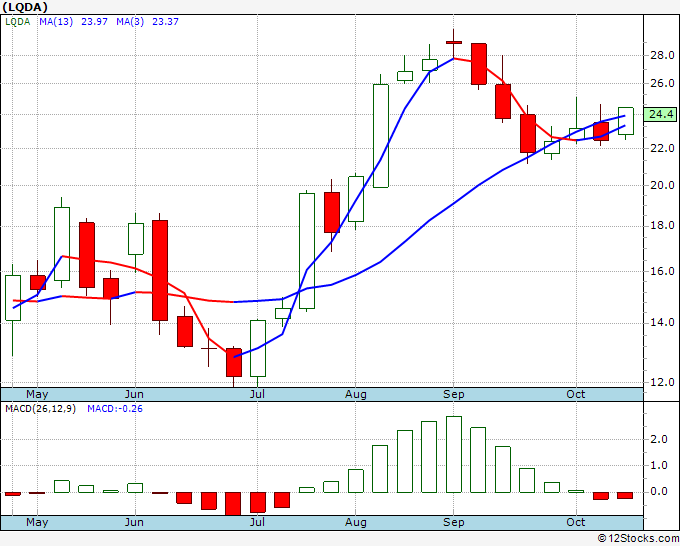Click May on the price chart date axis
This screenshot has width=680, height=546.
(x=37, y=394)
